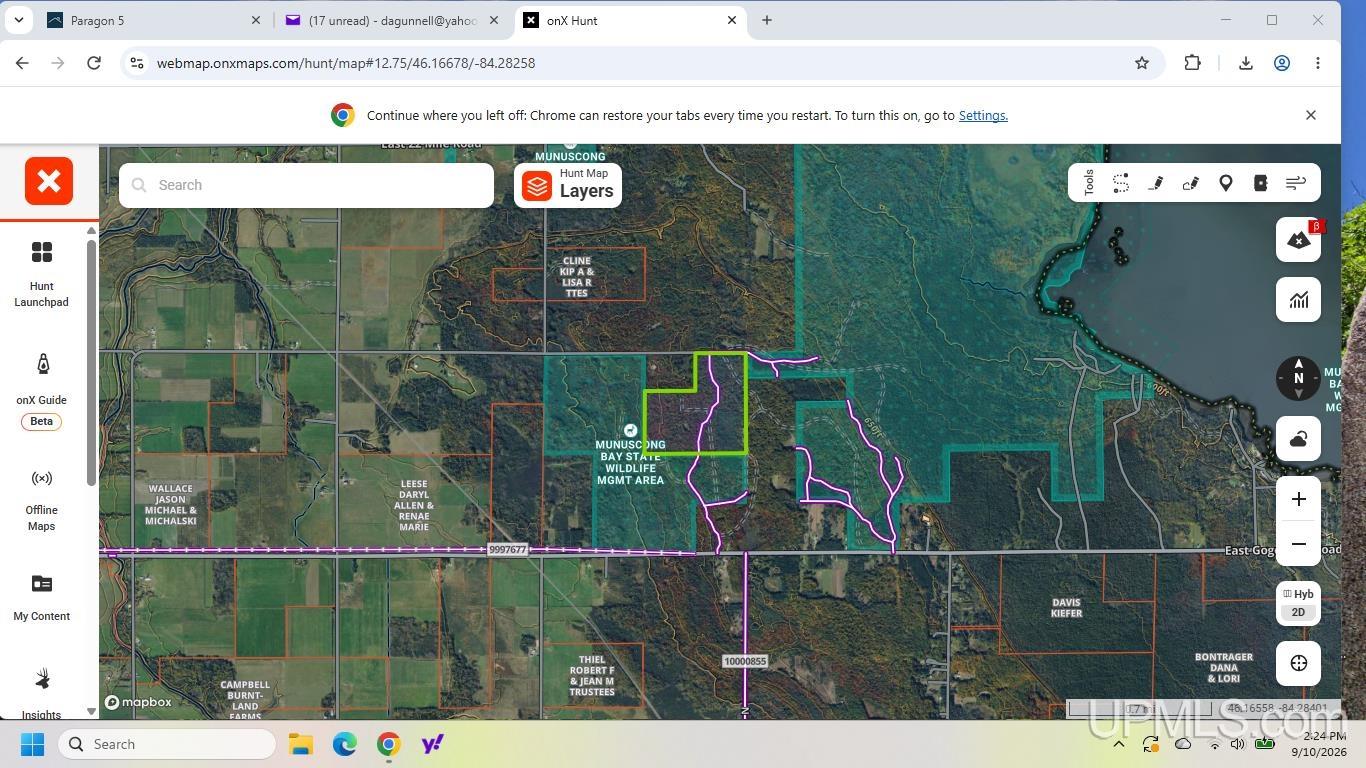The width and height of the screenshot is (1366, 768).
Task: Open the beta terrain feature button
Action: tap(1298, 240)
